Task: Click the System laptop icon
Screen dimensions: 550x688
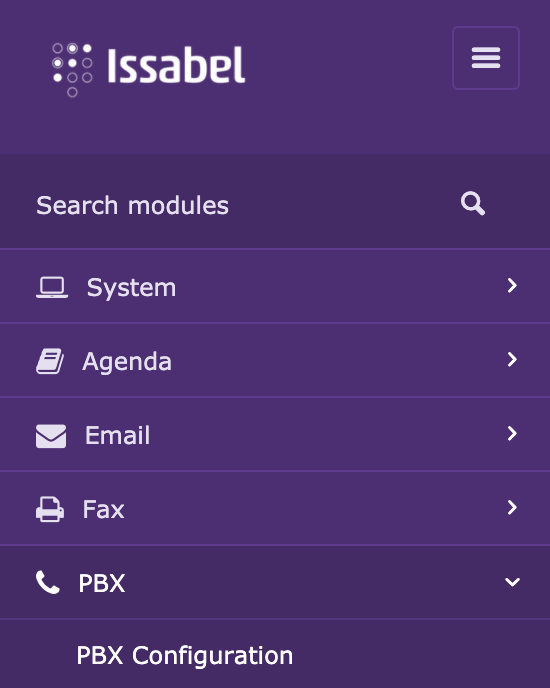Action: (x=52, y=287)
